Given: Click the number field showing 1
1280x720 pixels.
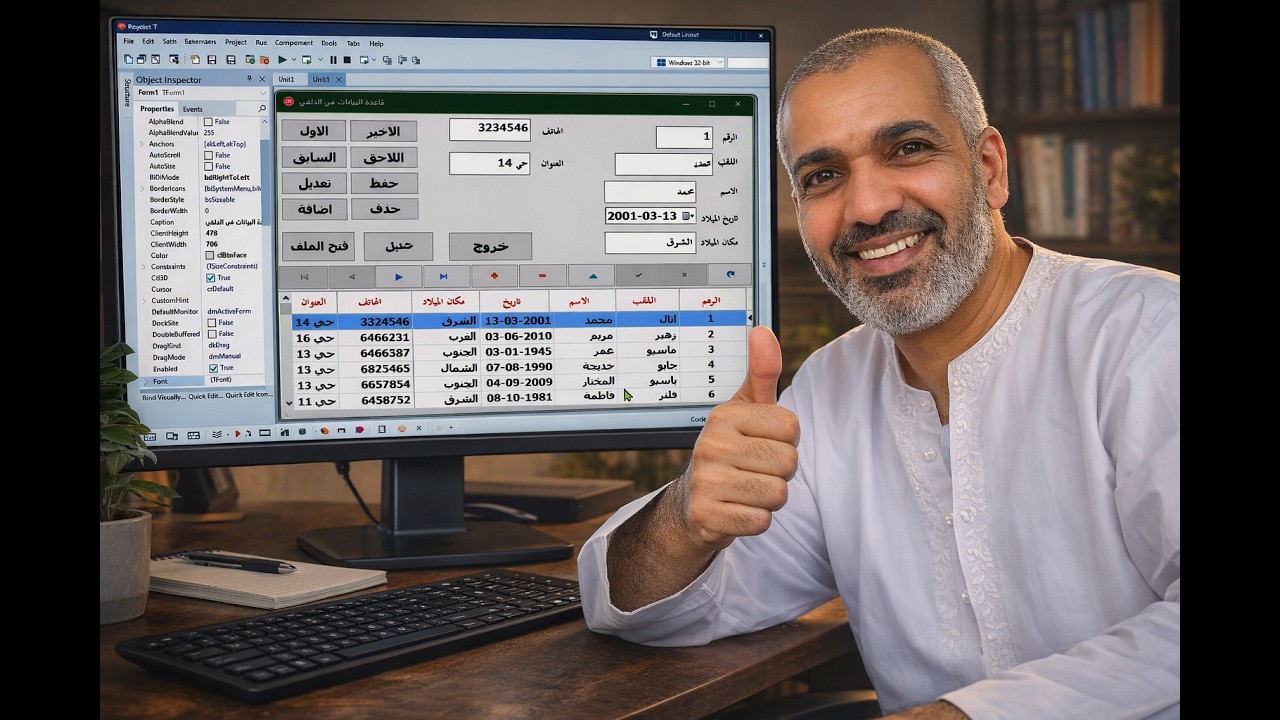Looking at the screenshot, I should (684, 137).
